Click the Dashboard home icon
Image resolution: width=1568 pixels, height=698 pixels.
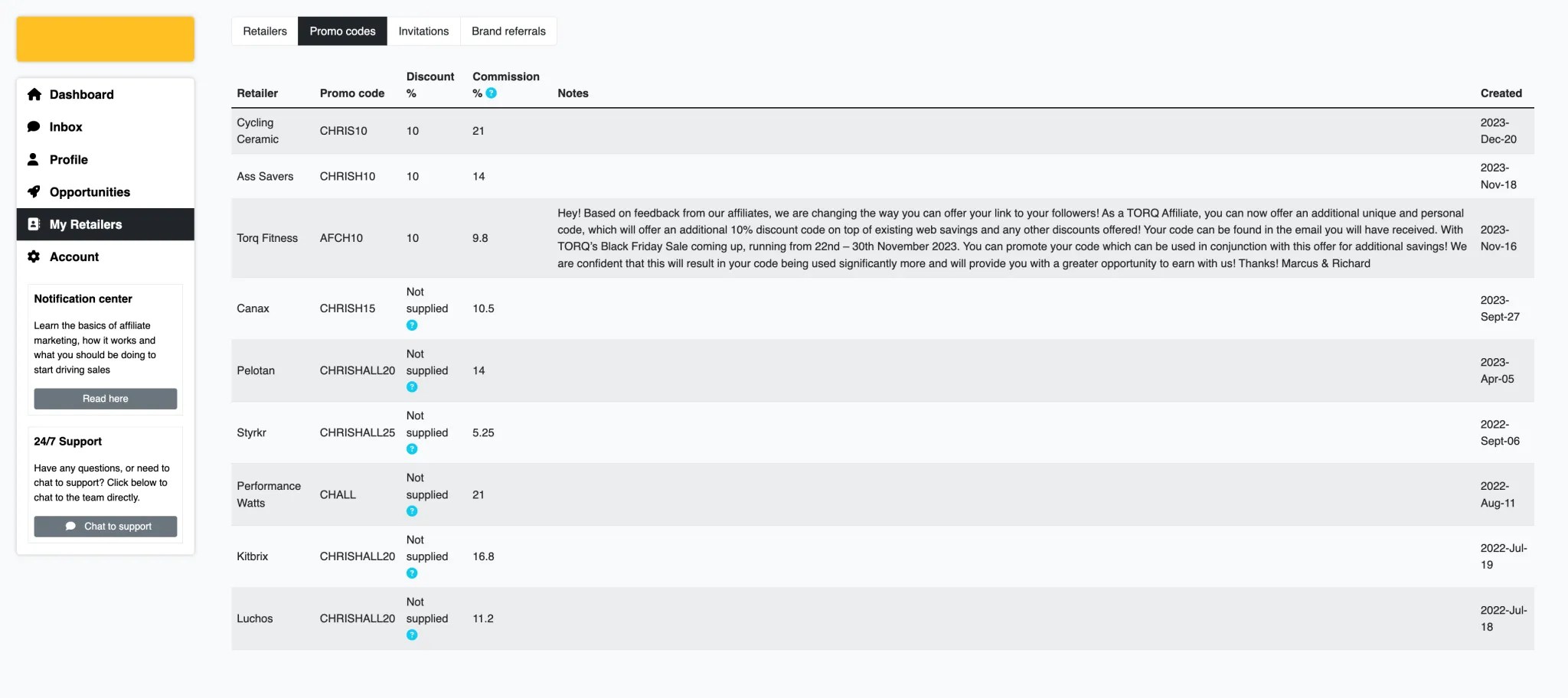click(34, 94)
